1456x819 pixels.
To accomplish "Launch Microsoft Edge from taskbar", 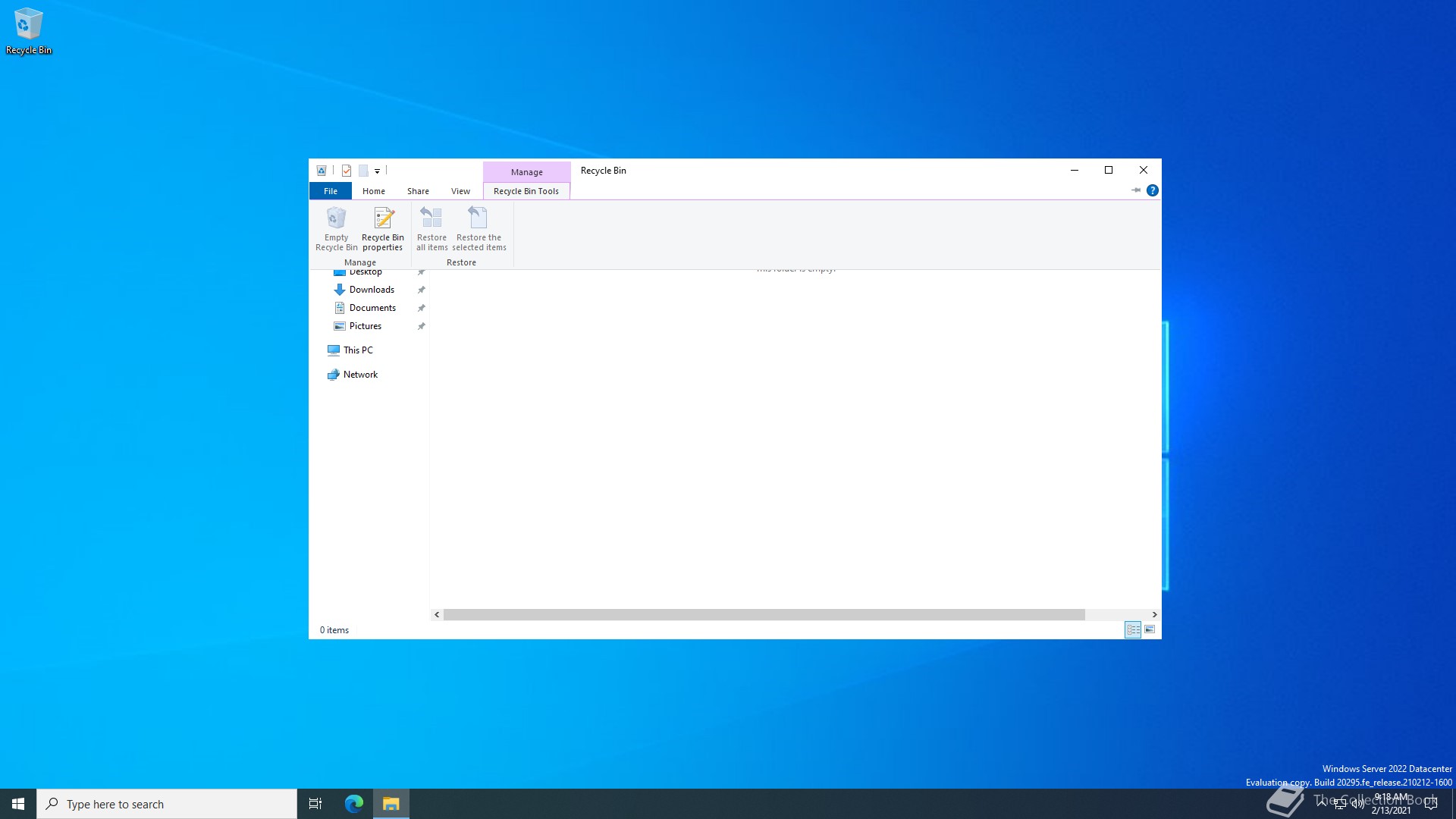I will pyautogui.click(x=354, y=804).
